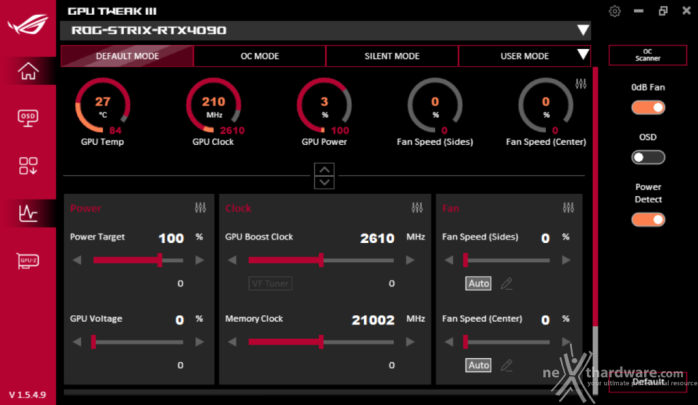Adjust the Fan Speed (Center) slider
The width and height of the screenshot is (698, 405).
pos(507,342)
